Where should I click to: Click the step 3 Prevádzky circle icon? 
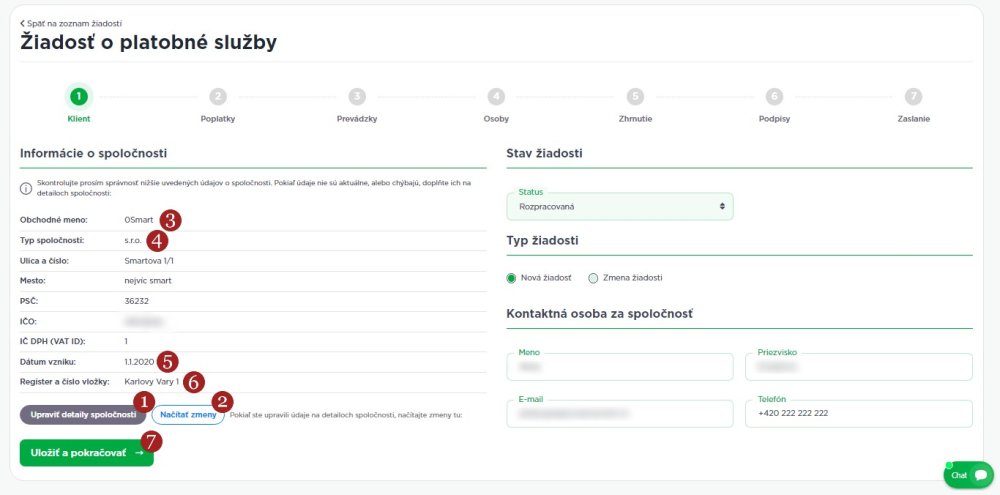click(x=357, y=96)
